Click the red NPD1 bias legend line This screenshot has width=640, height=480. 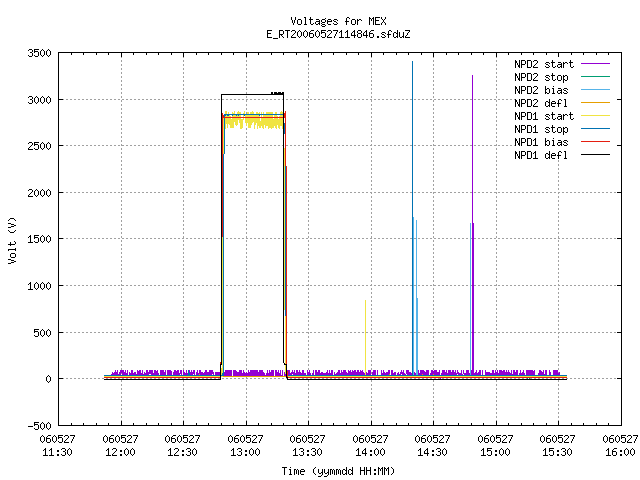click(x=595, y=142)
